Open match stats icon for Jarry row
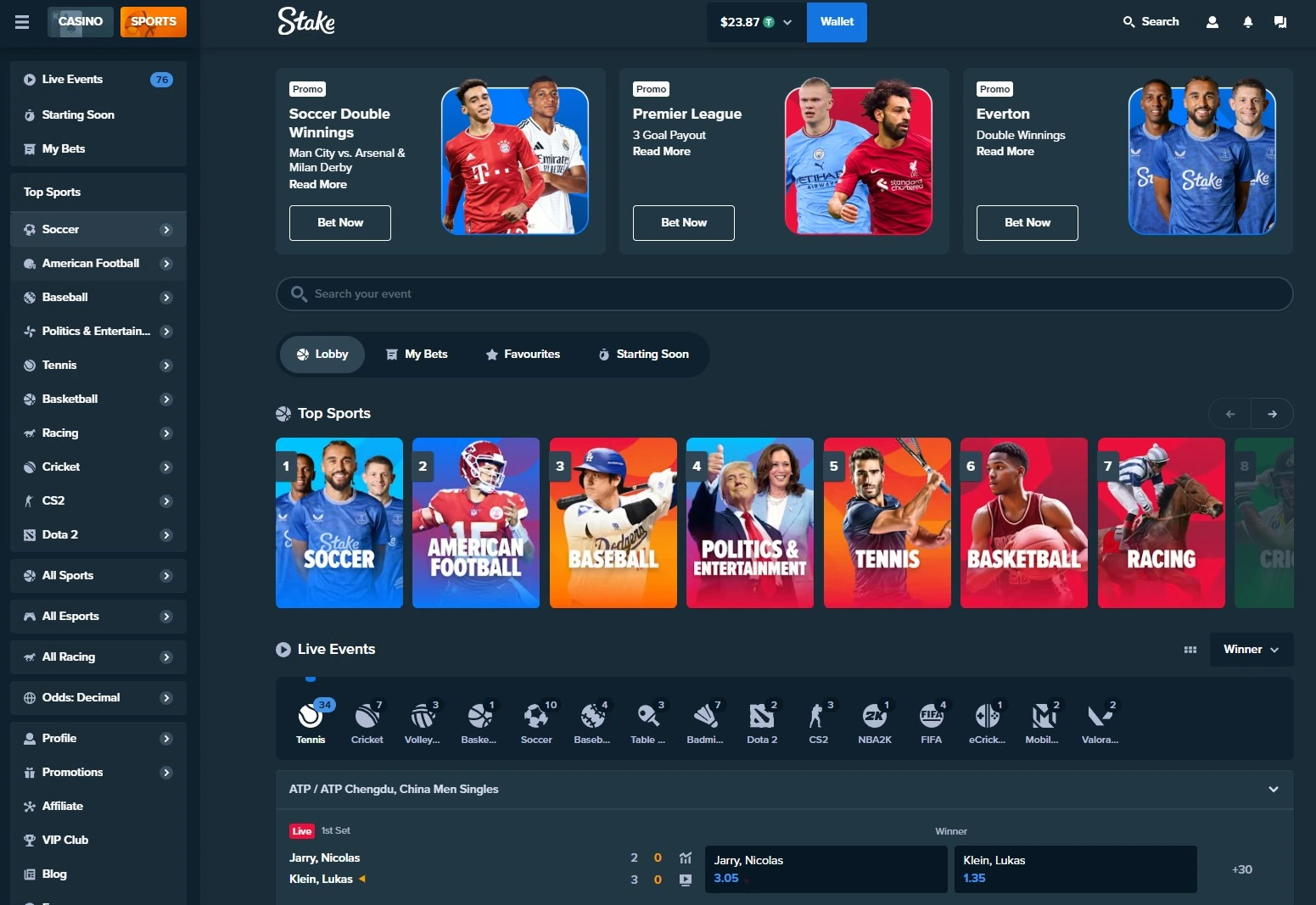 click(686, 858)
